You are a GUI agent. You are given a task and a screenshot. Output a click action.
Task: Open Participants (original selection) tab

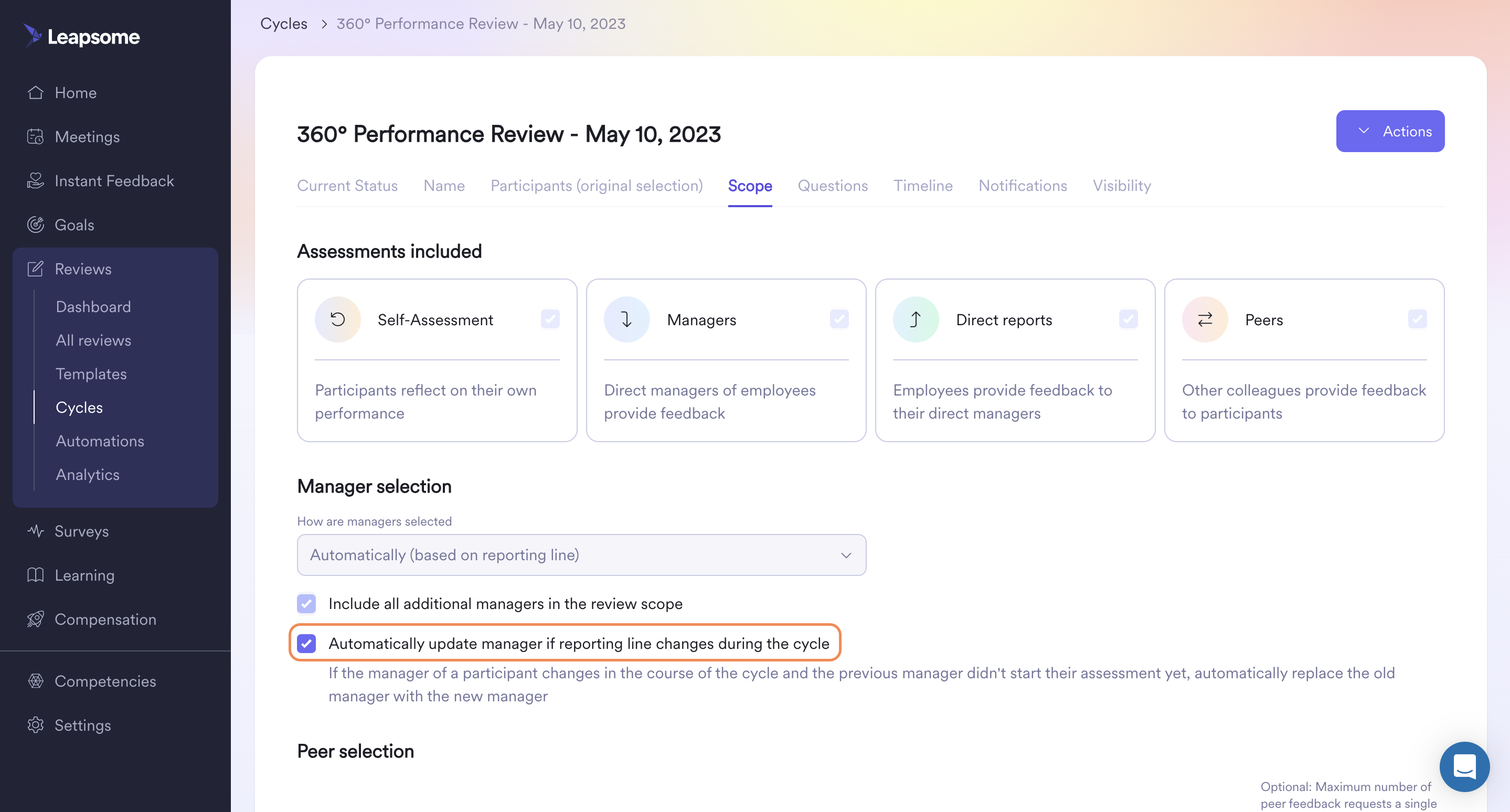point(596,186)
